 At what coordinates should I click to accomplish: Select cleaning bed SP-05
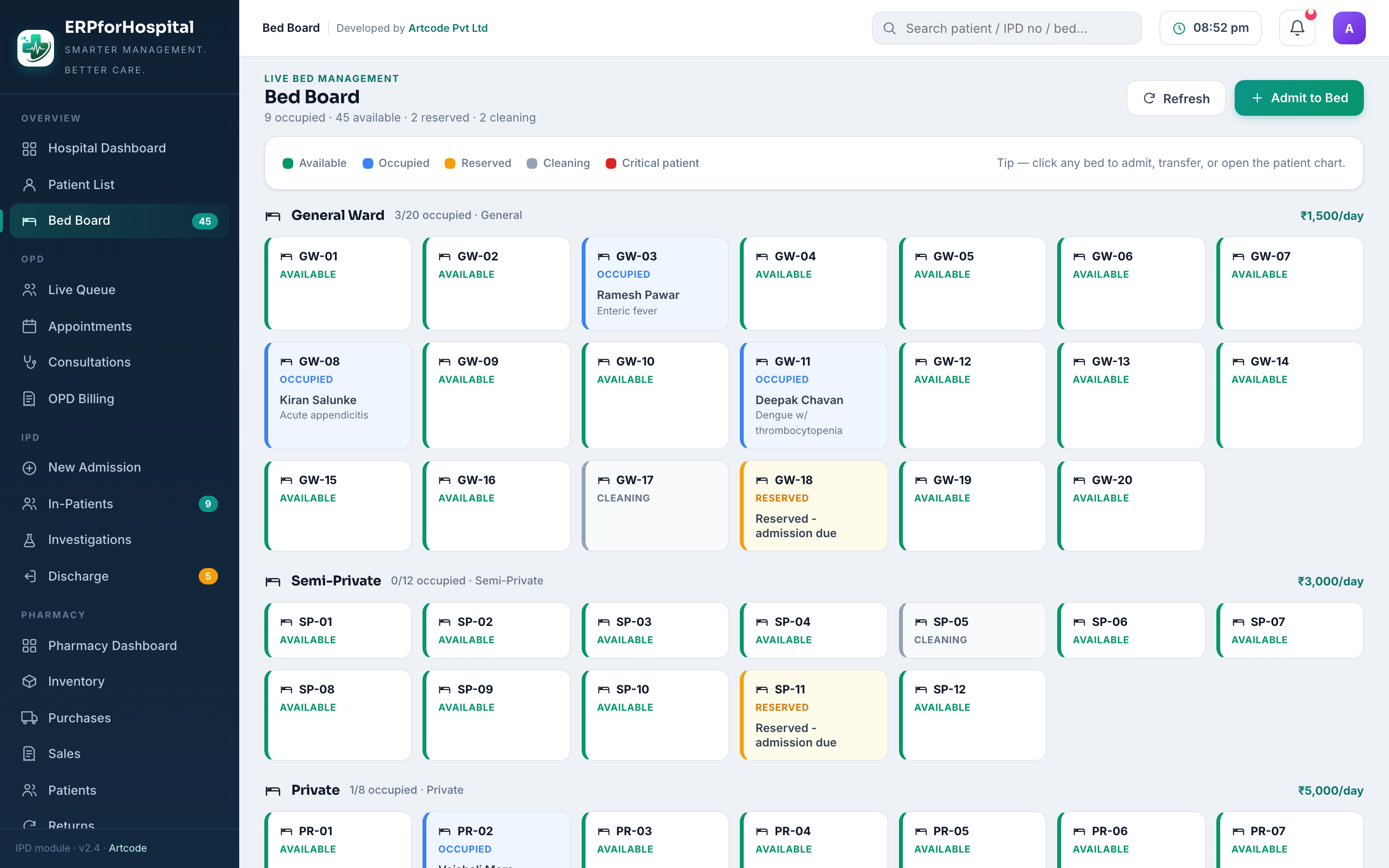[x=972, y=630]
